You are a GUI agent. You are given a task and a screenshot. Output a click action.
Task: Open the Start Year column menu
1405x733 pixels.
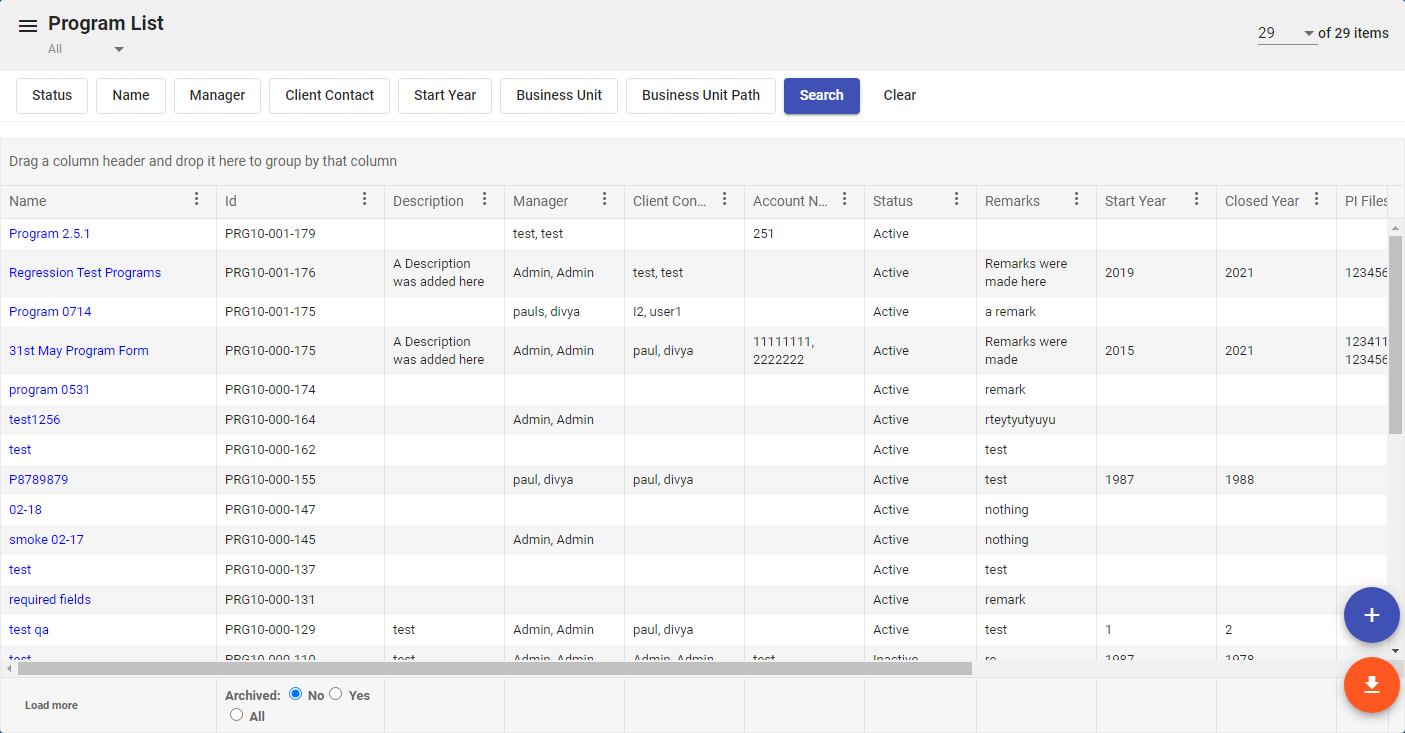click(1197, 200)
